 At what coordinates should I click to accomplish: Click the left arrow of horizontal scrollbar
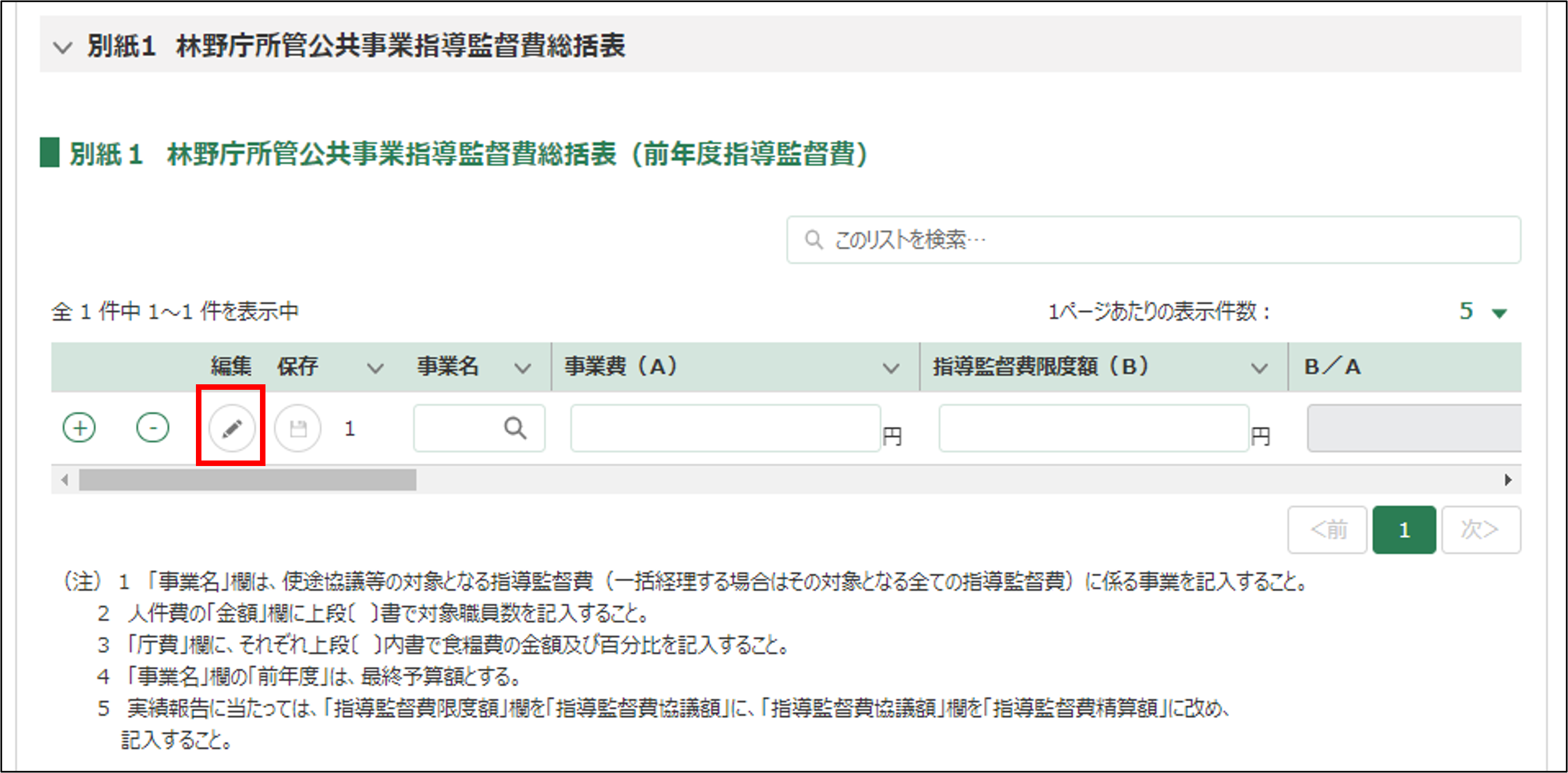(65, 480)
